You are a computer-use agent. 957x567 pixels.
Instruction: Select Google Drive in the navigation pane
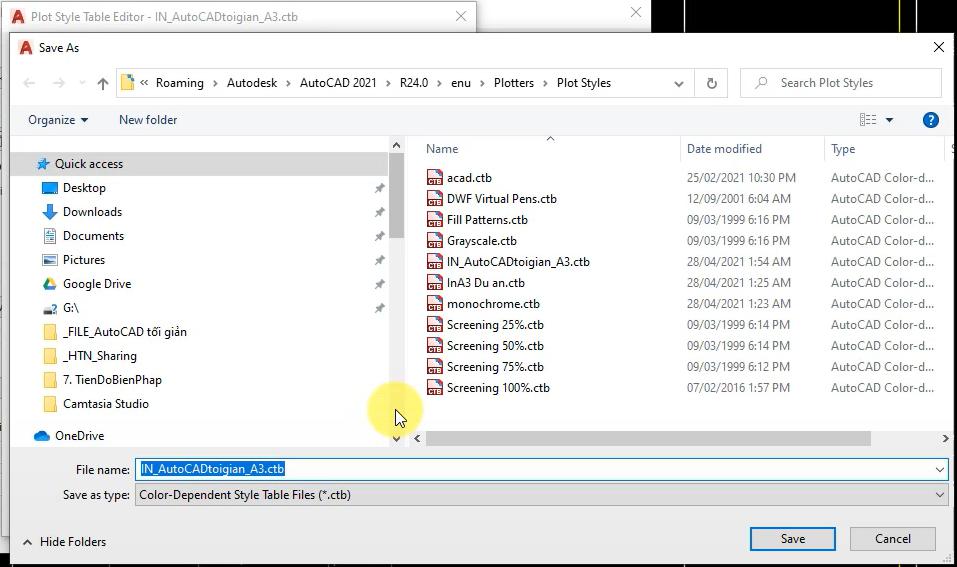(x=96, y=284)
